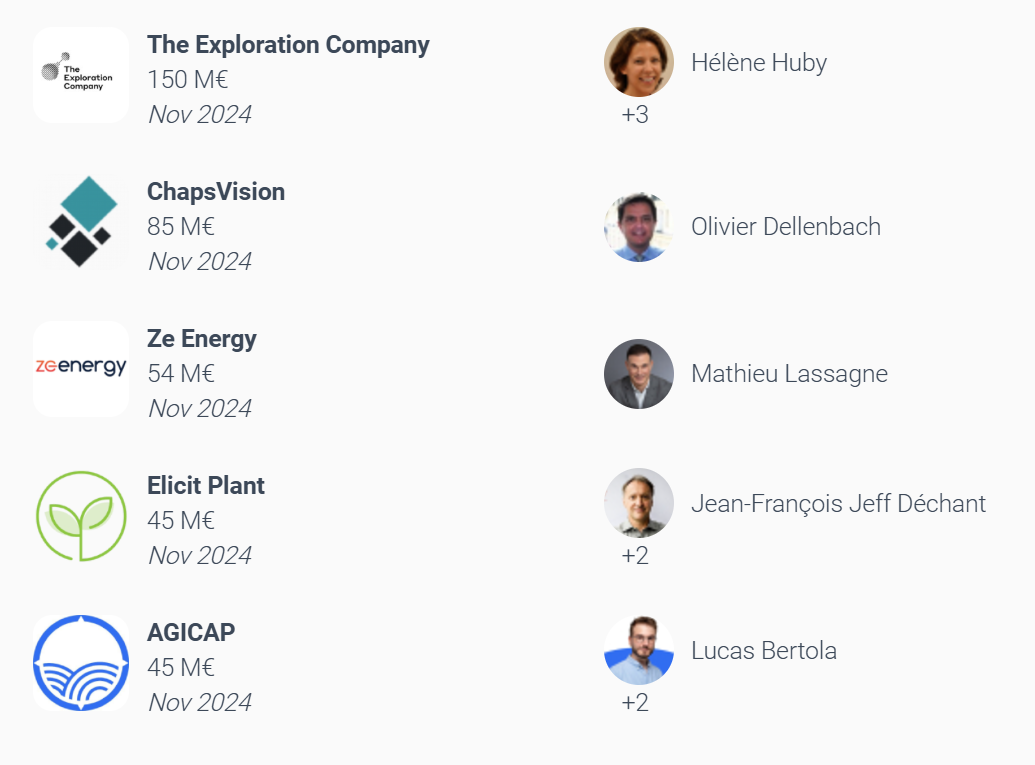Image resolution: width=1035 pixels, height=765 pixels.
Task: Click the Elicit Plant green leaf logo
Action: coord(81,516)
